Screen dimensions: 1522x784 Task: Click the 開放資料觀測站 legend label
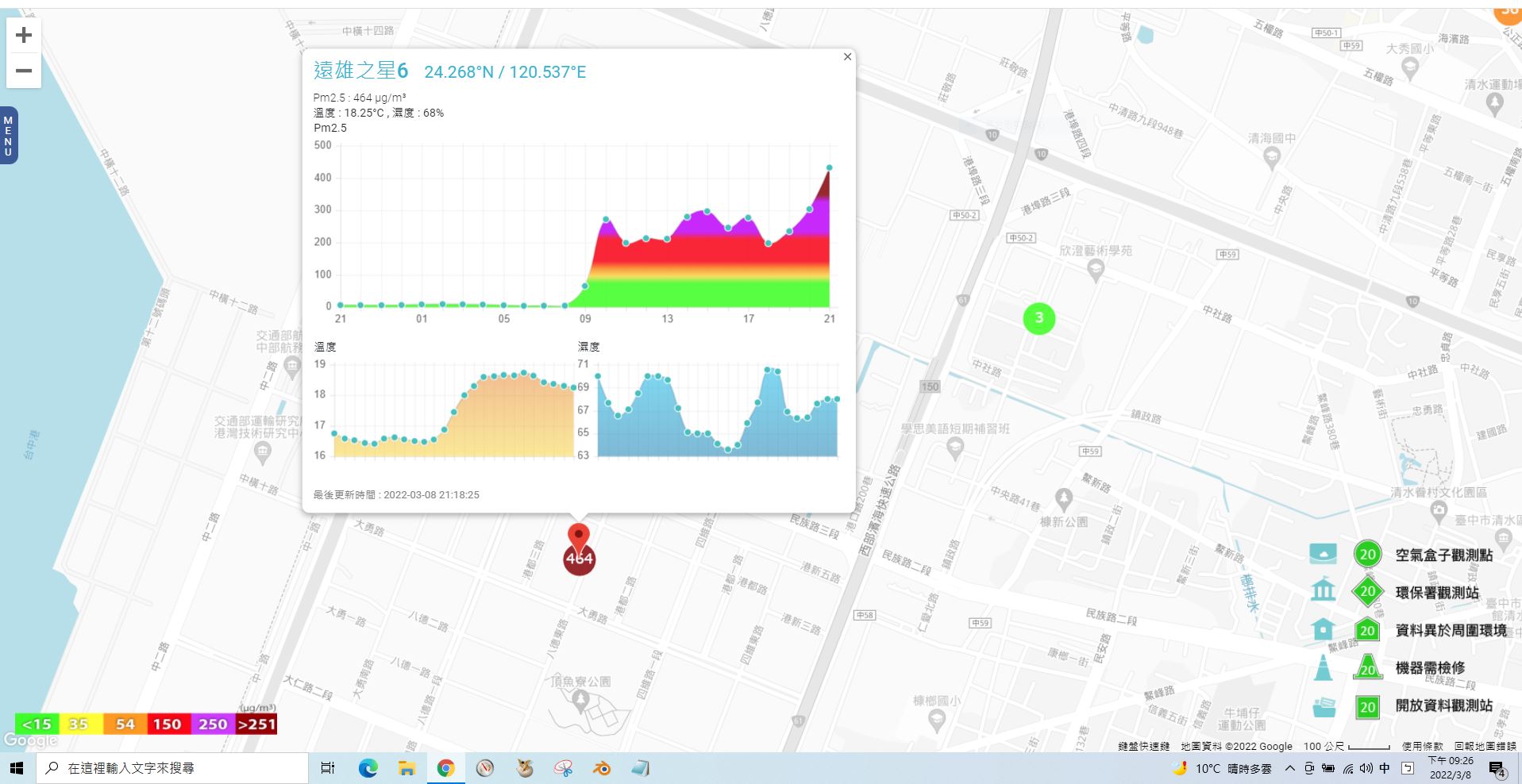click(1444, 705)
